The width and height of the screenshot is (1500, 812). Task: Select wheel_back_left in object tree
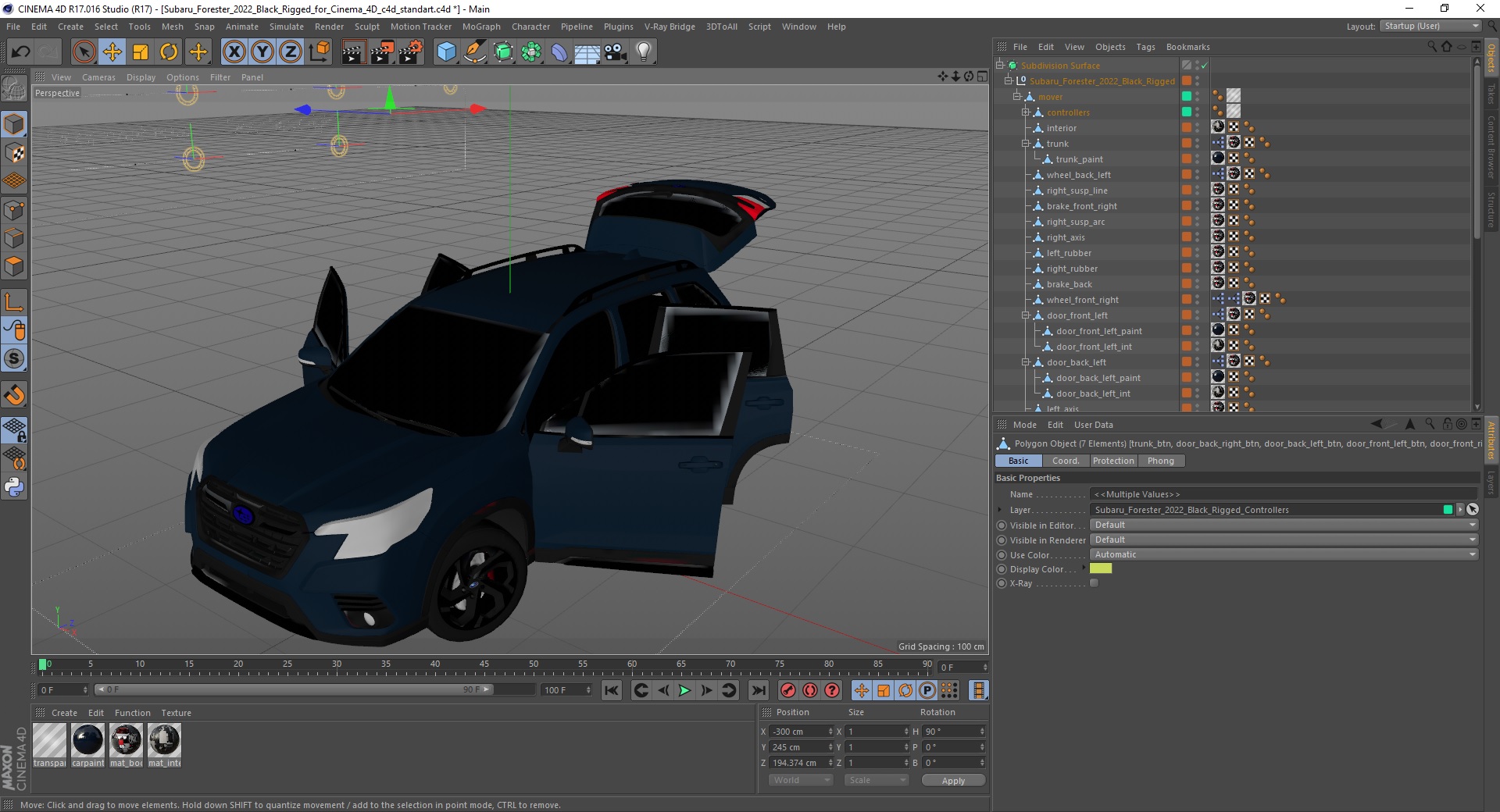tap(1078, 175)
